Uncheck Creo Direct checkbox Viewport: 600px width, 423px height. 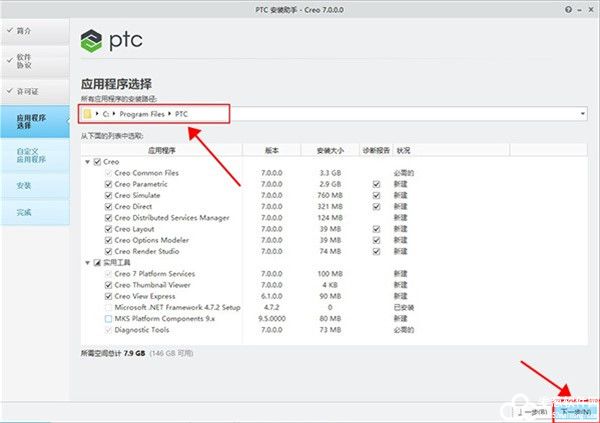click(x=108, y=207)
